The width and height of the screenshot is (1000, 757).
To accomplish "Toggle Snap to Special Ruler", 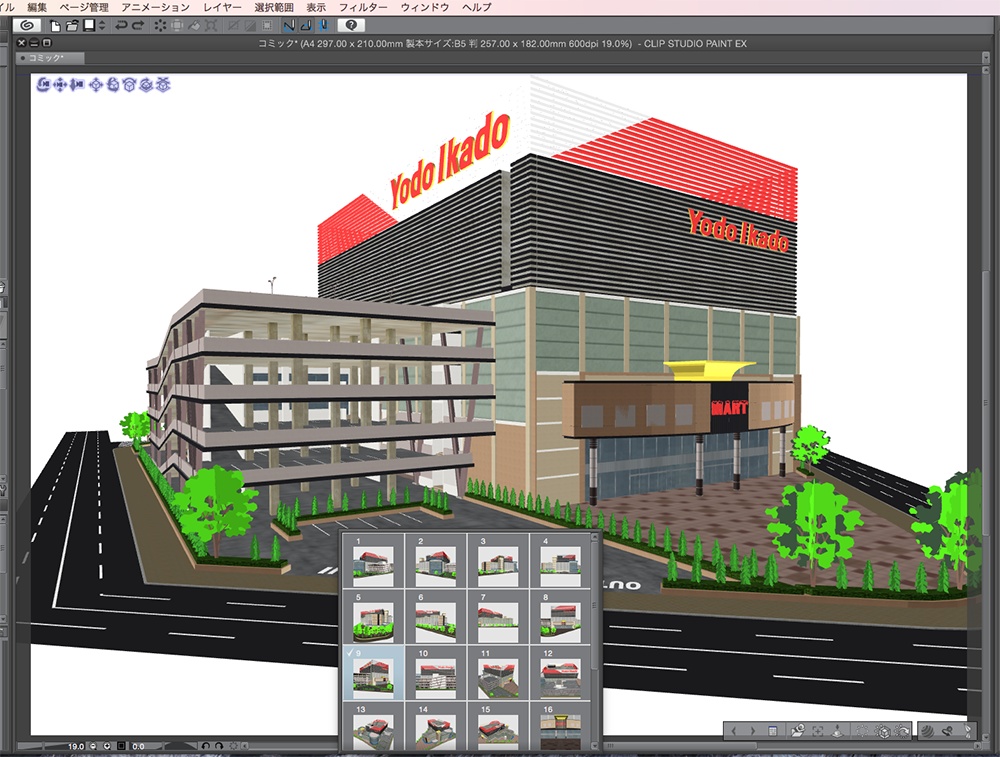I will 306,26.
